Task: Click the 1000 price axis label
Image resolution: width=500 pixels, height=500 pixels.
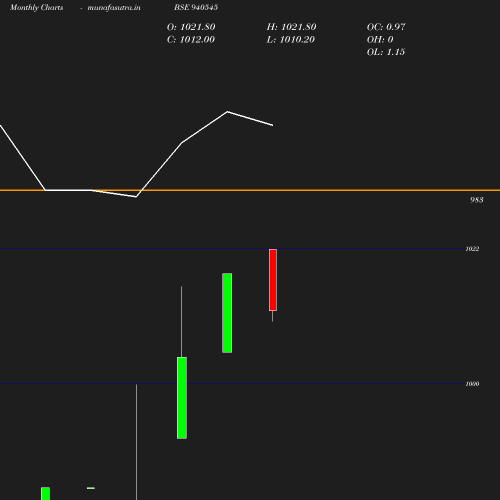Action: [x=472, y=384]
